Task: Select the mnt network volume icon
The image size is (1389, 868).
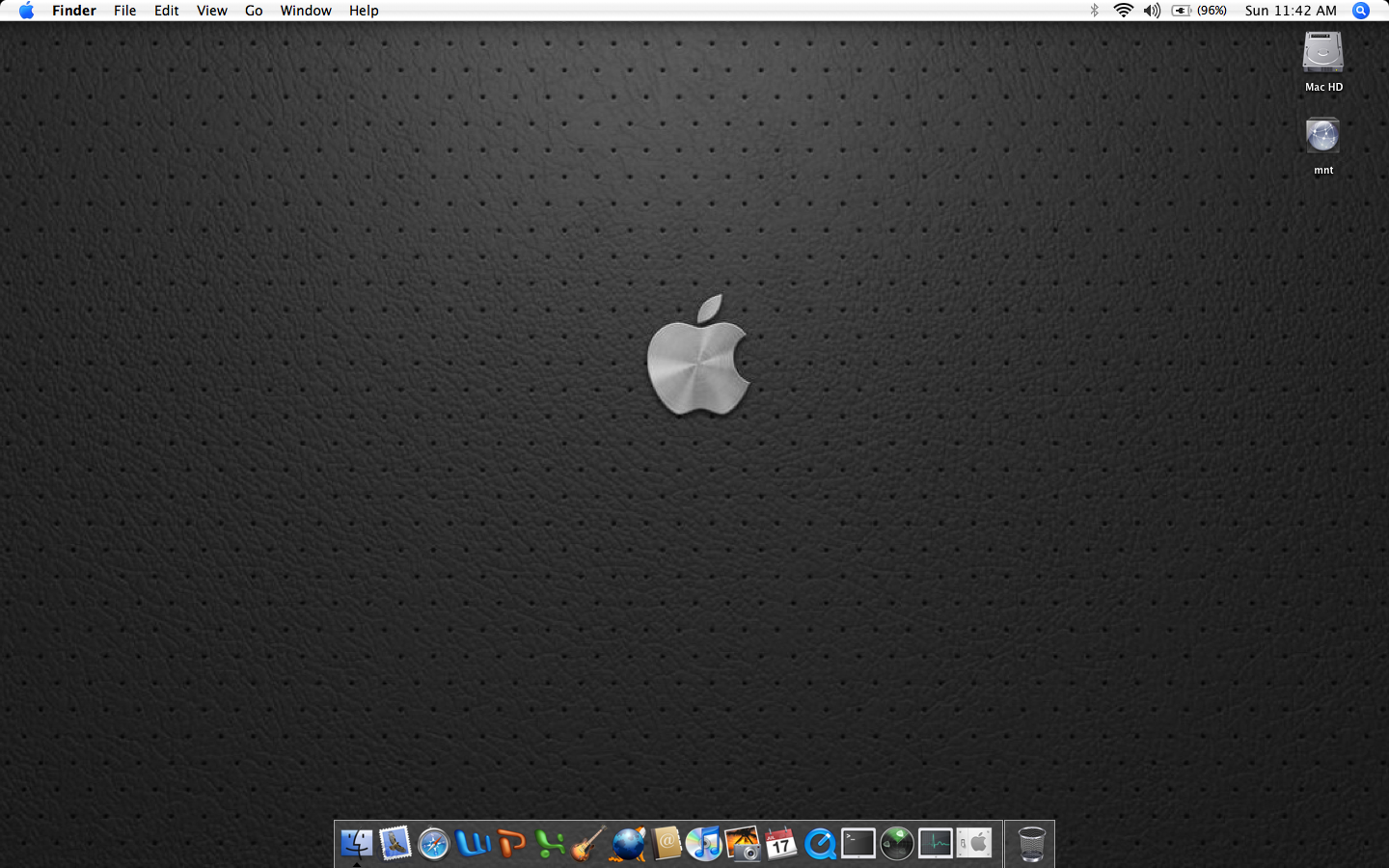Action: click(1323, 146)
